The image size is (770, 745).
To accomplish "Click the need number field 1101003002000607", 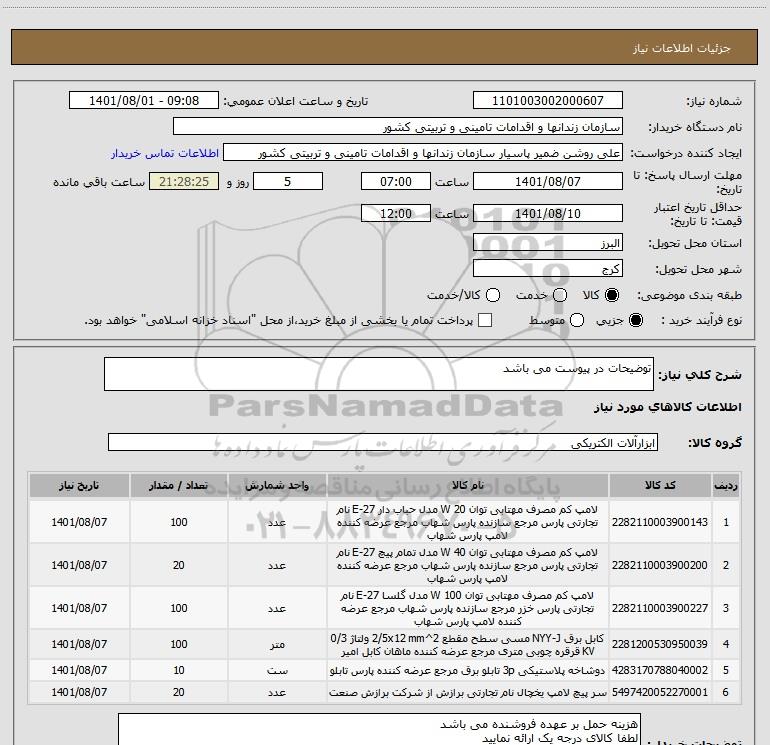I will pyautogui.click(x=548, y=101).
